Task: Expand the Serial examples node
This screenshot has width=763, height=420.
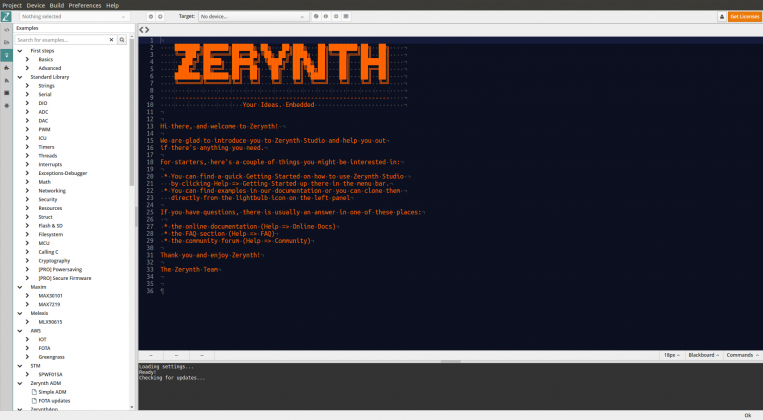Action: pyautogui.click(x=28, y=94)
